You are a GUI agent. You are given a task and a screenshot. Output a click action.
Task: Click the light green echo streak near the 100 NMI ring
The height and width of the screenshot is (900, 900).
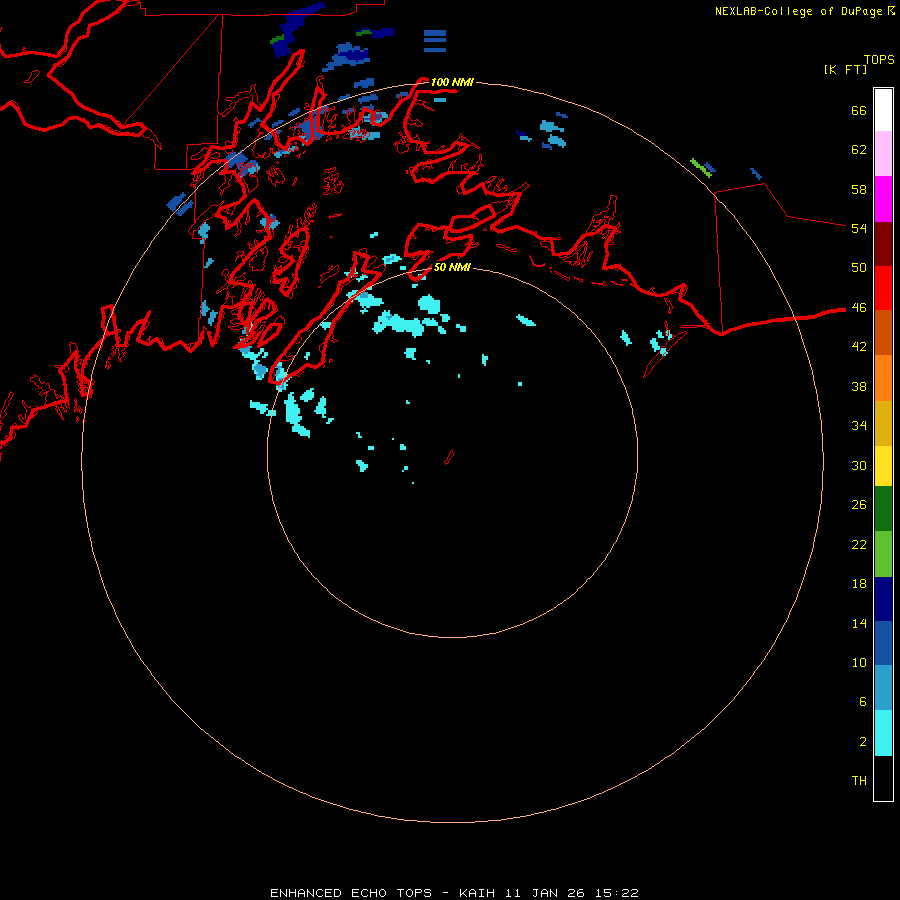pos(700,168)
